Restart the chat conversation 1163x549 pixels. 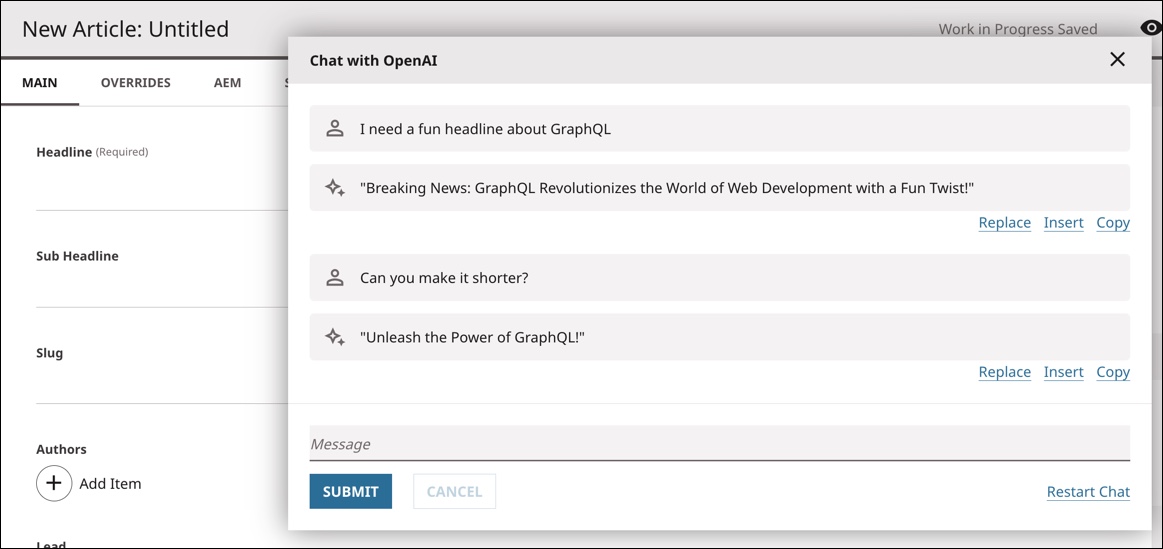click(1088, 492)
